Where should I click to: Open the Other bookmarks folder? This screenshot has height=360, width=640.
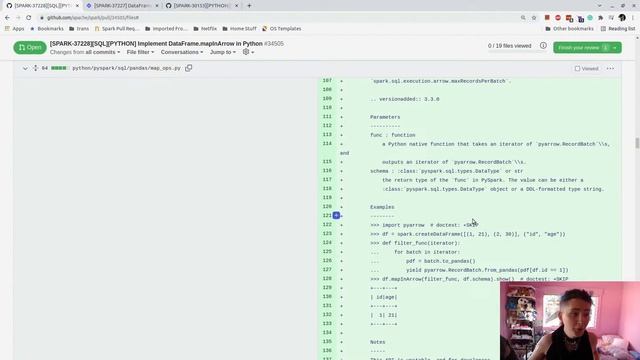click(x=569, y=29)
